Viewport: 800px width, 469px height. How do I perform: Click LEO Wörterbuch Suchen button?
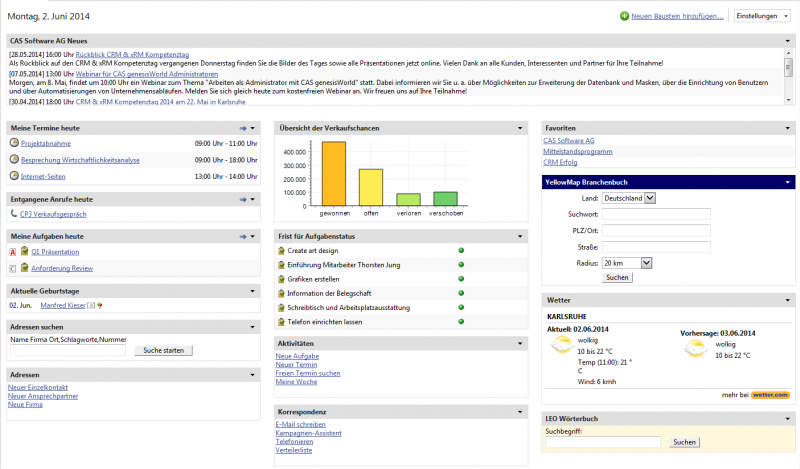pyautogui.click(x=684, y=442)
